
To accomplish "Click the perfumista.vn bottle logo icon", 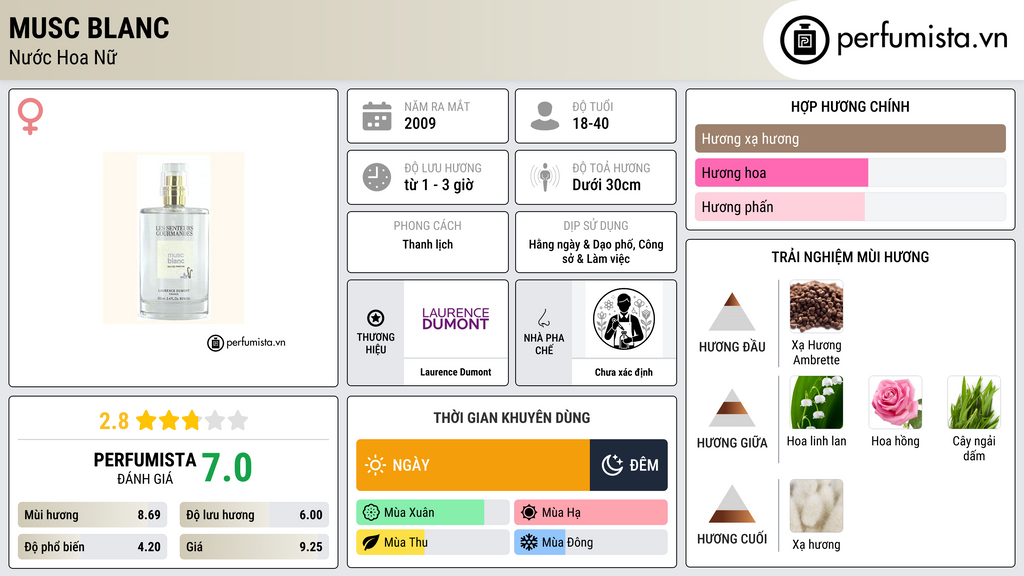I will pyautogui.click(x=804, y=40).
